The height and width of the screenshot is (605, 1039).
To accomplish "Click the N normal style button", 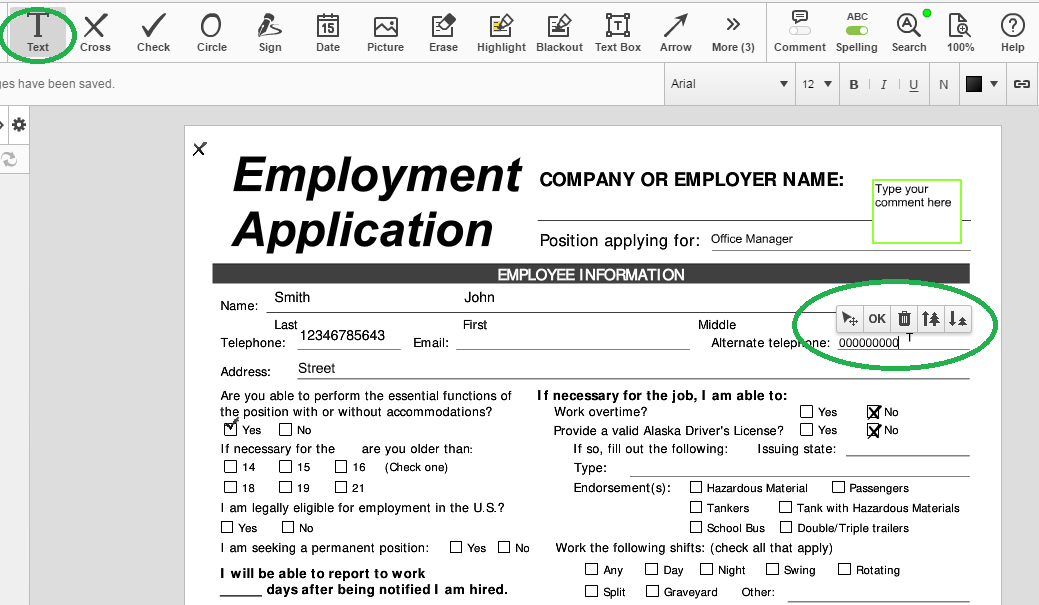I will click(x=944, y=84).
